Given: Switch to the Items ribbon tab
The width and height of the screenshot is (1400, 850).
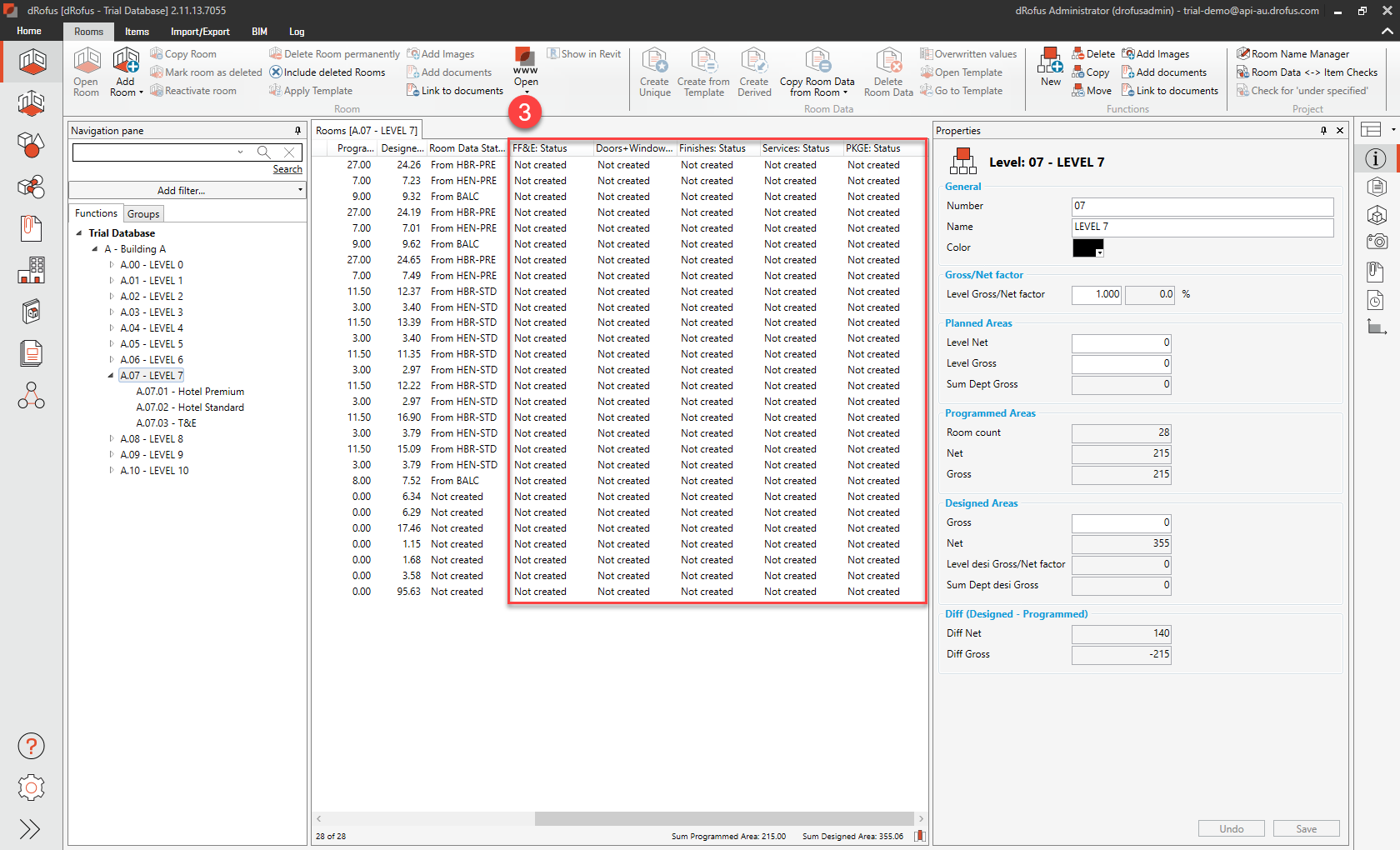Looking at the screenshot, I should (x=137, y=32).
